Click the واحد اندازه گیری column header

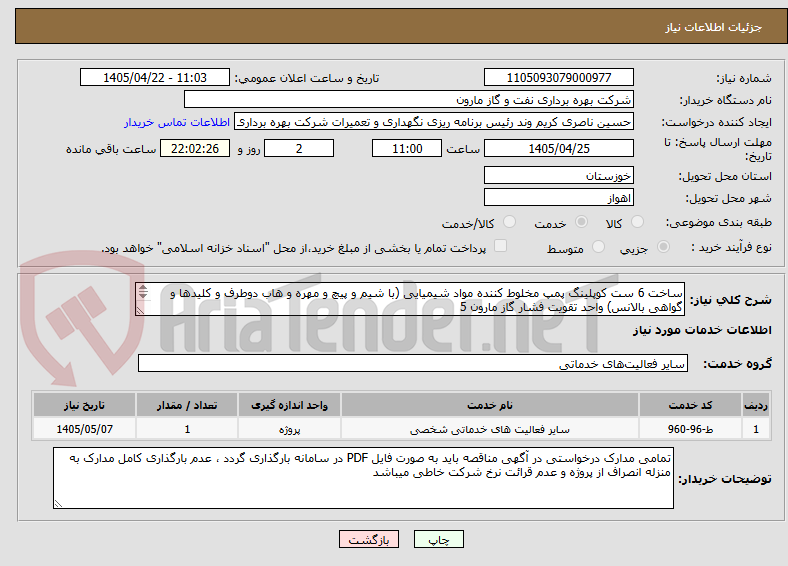point(289,405)
